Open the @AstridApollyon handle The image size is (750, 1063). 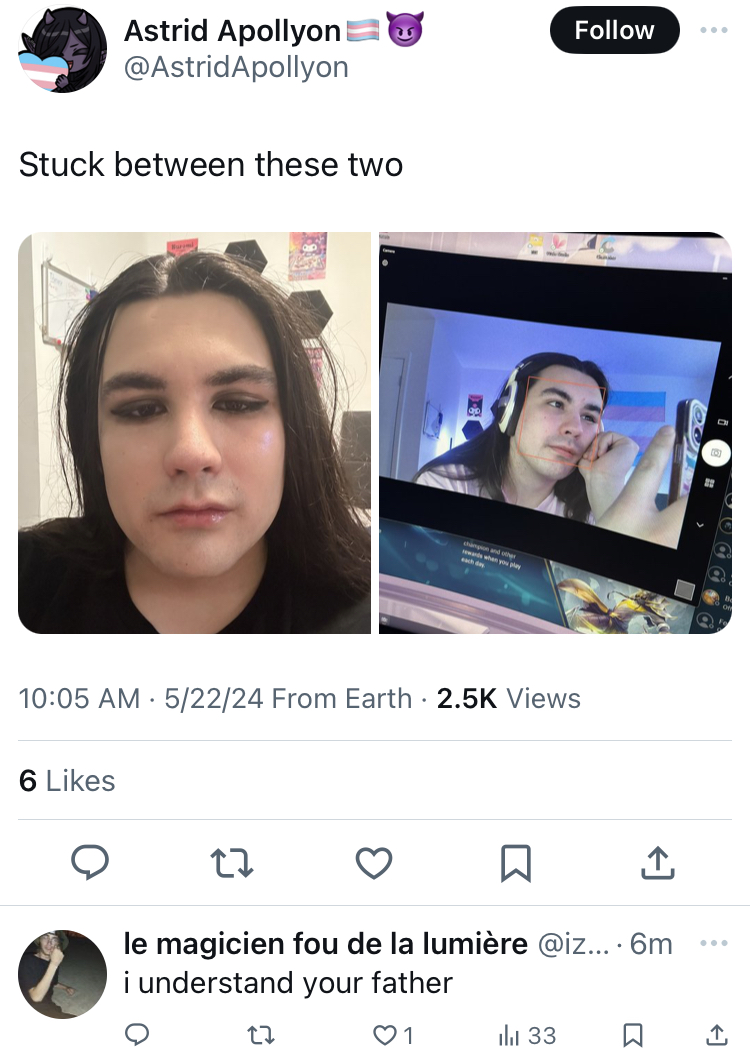[236, 68]
